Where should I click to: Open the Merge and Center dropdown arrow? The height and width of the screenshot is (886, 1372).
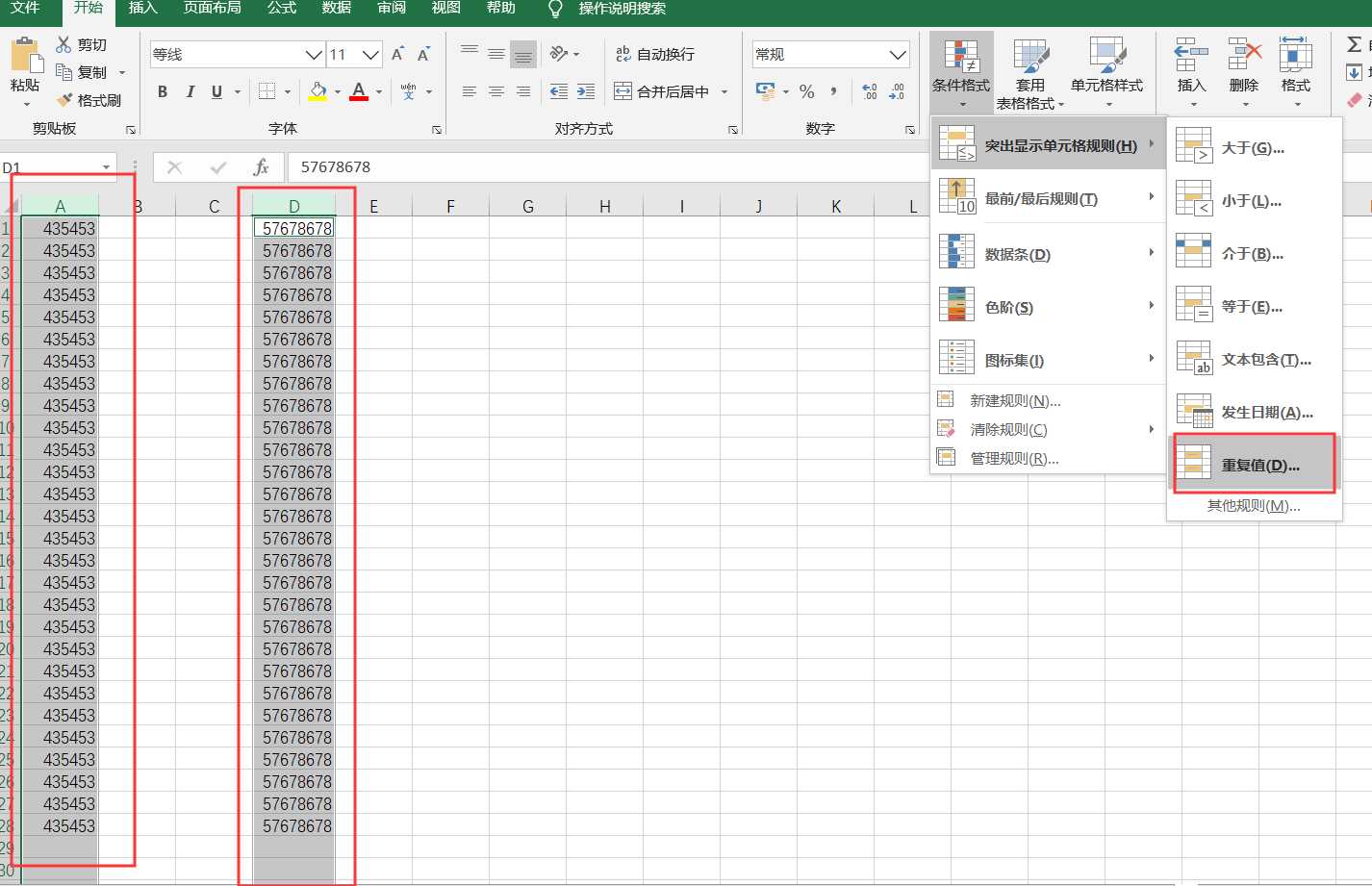click(x=724, y=92)
